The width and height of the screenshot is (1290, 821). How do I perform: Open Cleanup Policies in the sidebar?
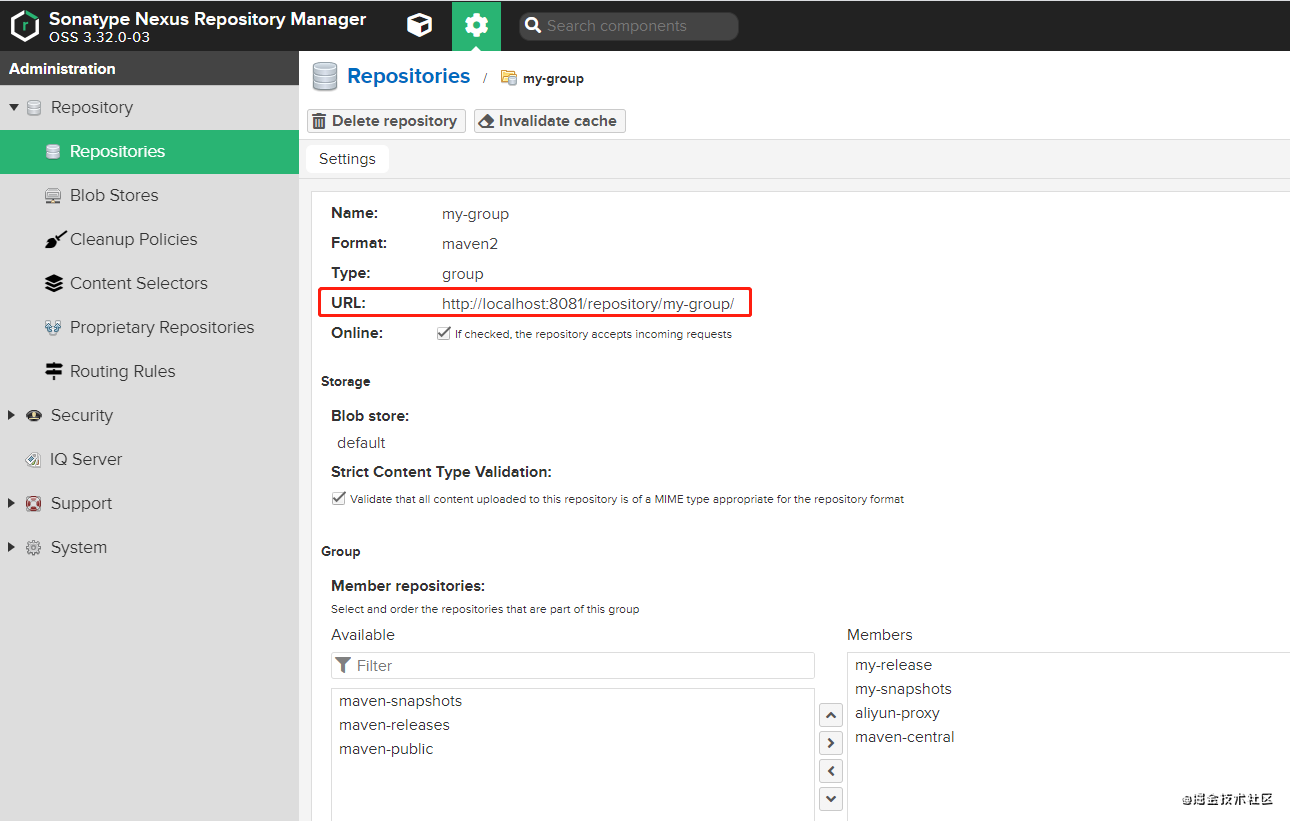coord(150,240)
